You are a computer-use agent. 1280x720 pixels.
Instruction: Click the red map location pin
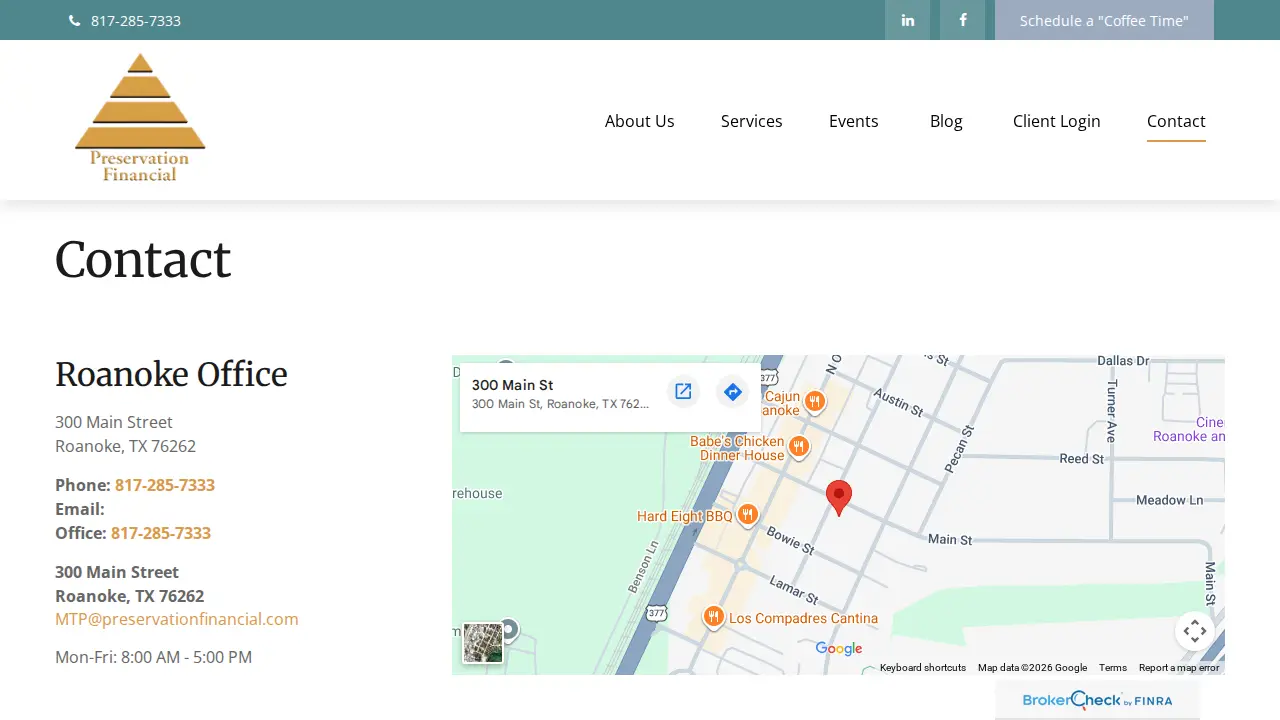(839, 497)
